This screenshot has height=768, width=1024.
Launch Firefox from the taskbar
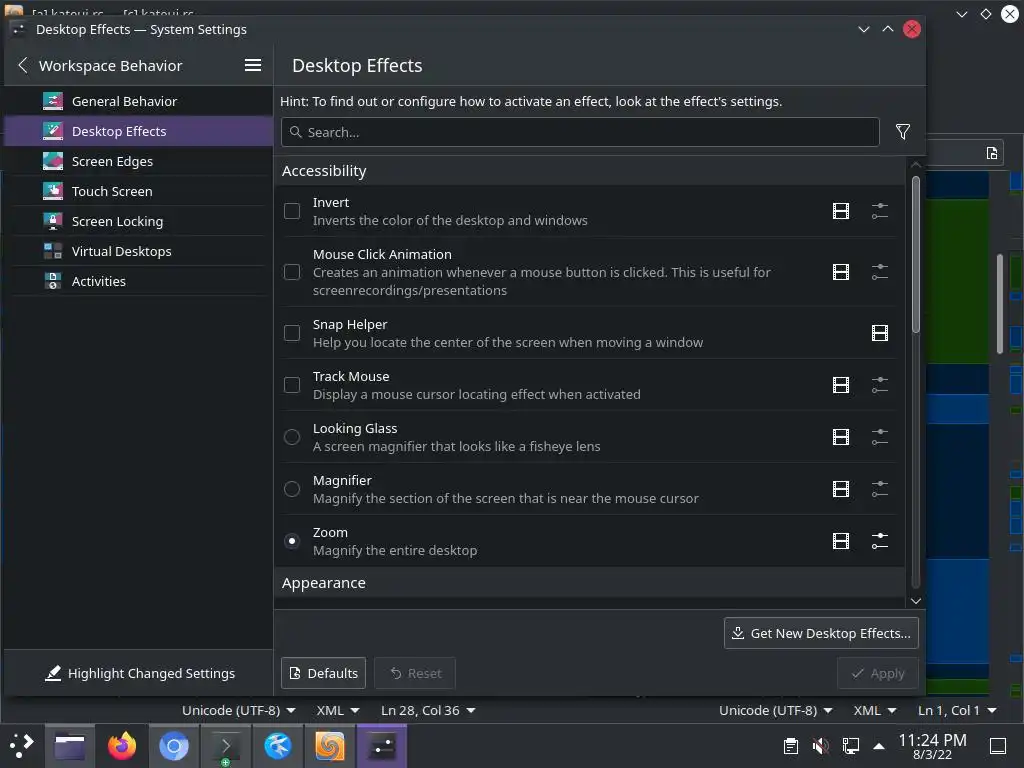(x=121, y=746)
